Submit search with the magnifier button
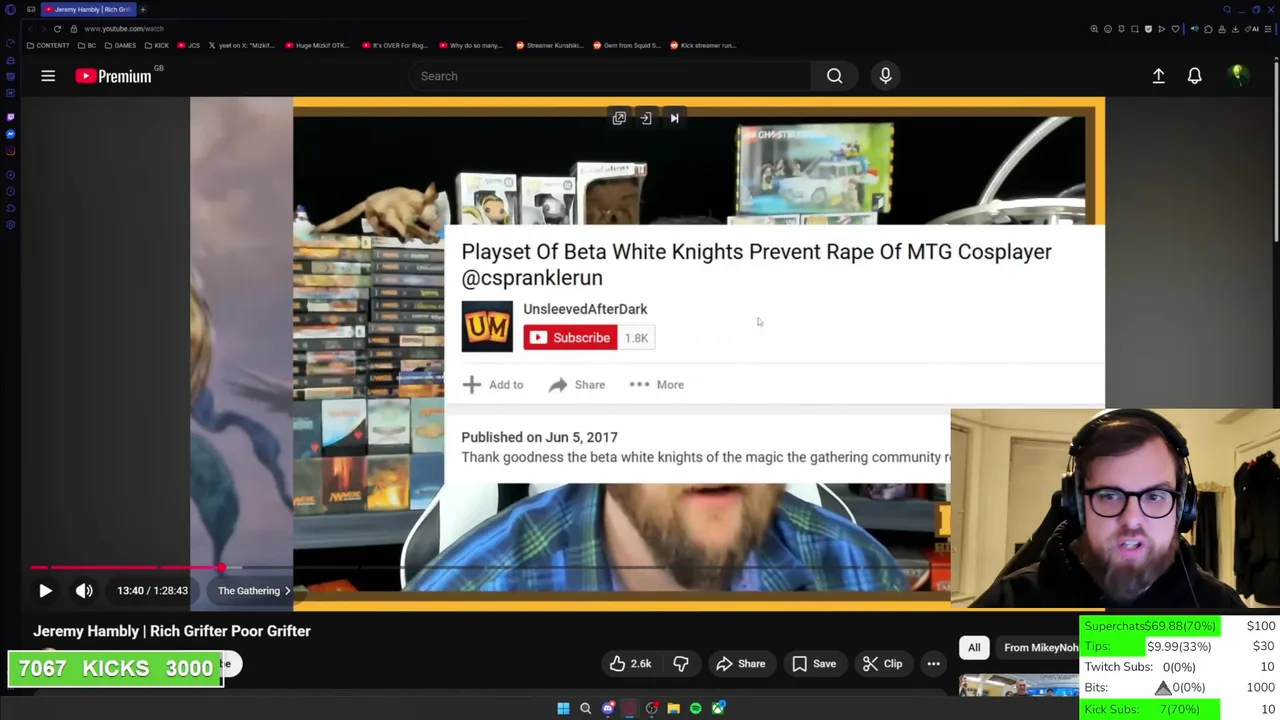The height and width of the screenshot is (720, 1280). click(834, 76)
